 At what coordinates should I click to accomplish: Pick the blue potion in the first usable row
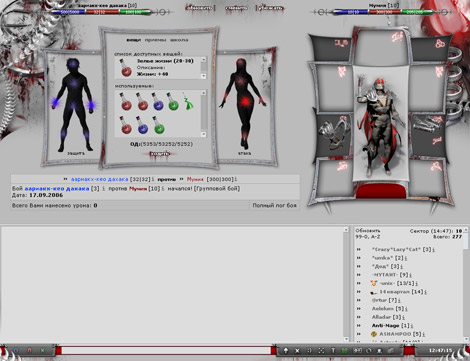[157, 102]
